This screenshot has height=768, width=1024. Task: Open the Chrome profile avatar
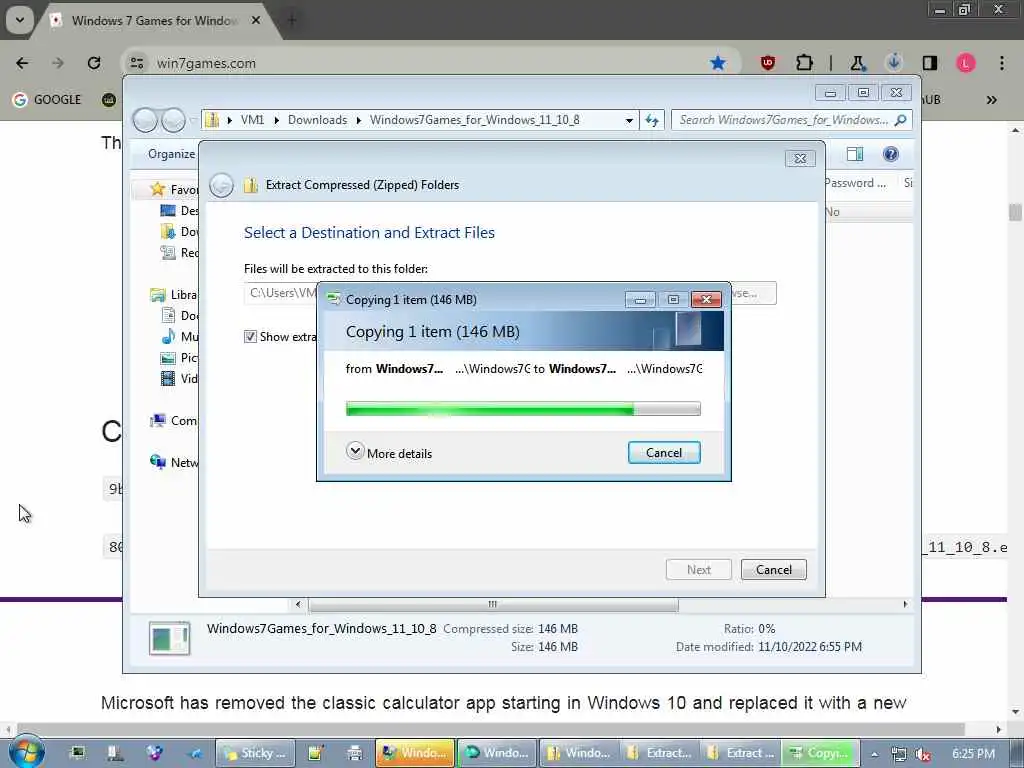[x=965, y=63]
